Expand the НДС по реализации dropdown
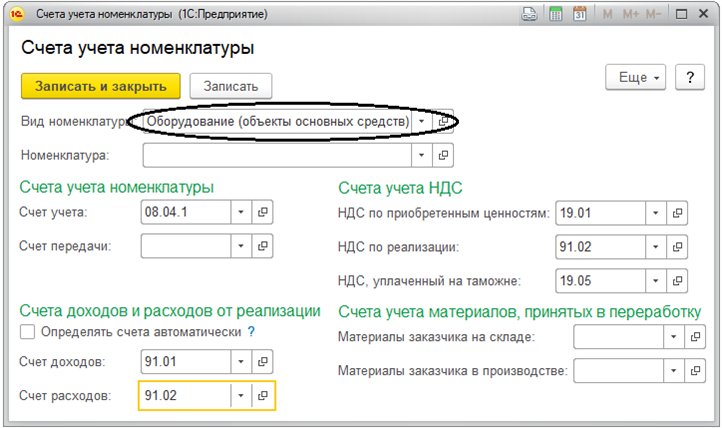722x428 pixels. tap(656, 247)
